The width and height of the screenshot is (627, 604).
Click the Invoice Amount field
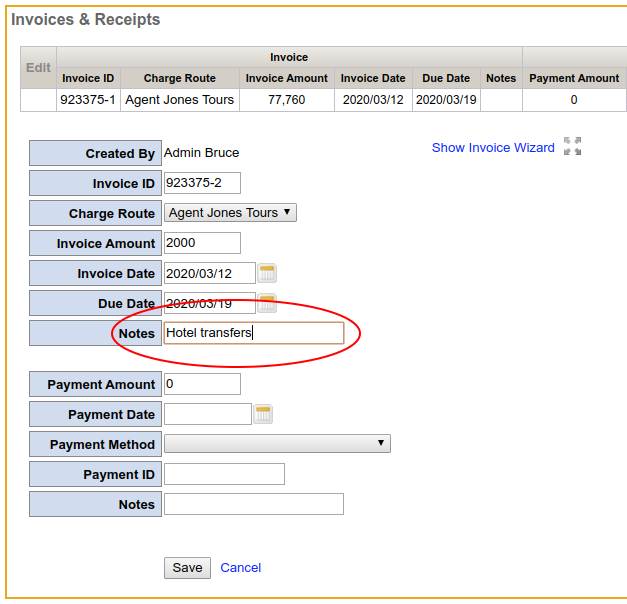coord(202,243)
